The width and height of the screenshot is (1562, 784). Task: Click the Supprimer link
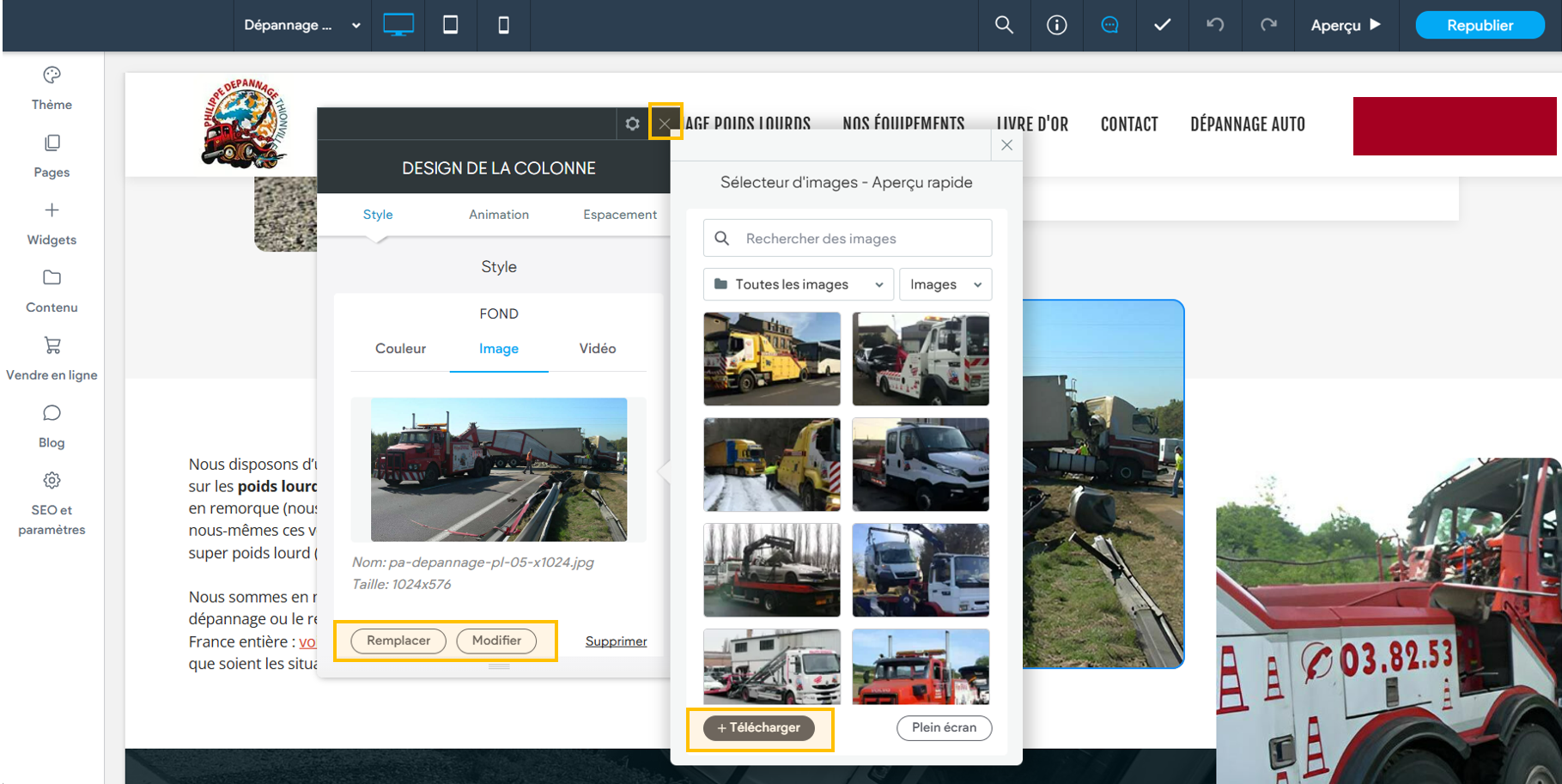616,641
